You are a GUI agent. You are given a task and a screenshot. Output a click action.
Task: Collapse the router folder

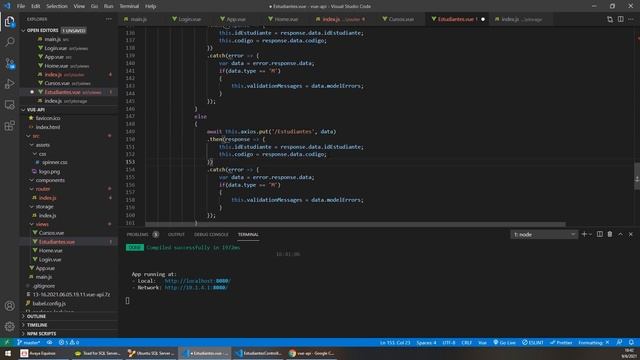(x=42, y=189)
